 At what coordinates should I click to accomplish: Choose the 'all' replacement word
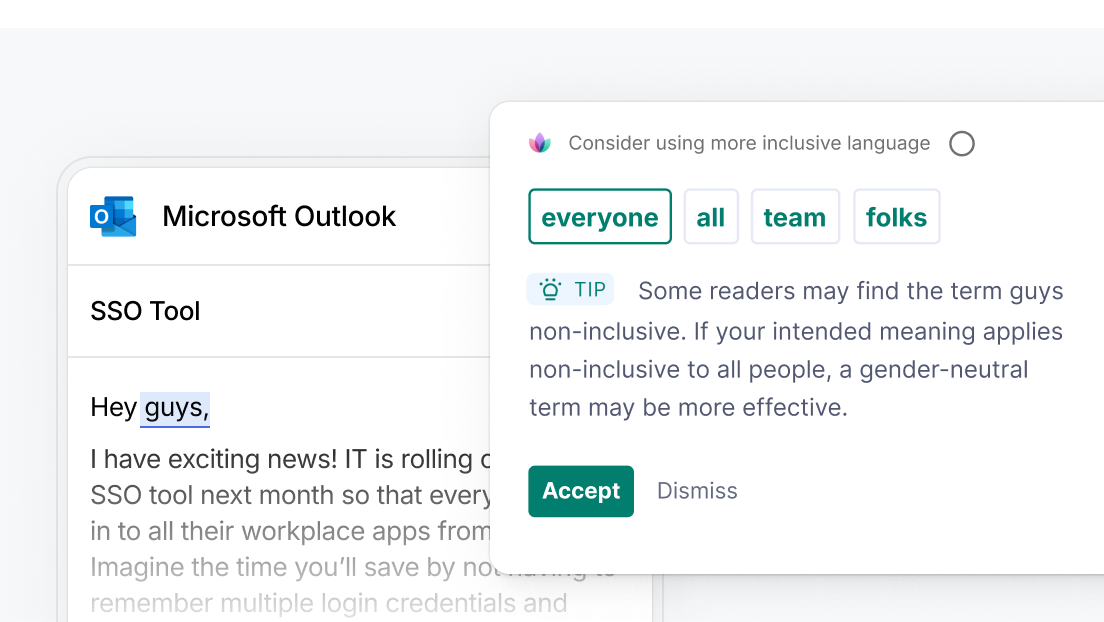(711, 216)
